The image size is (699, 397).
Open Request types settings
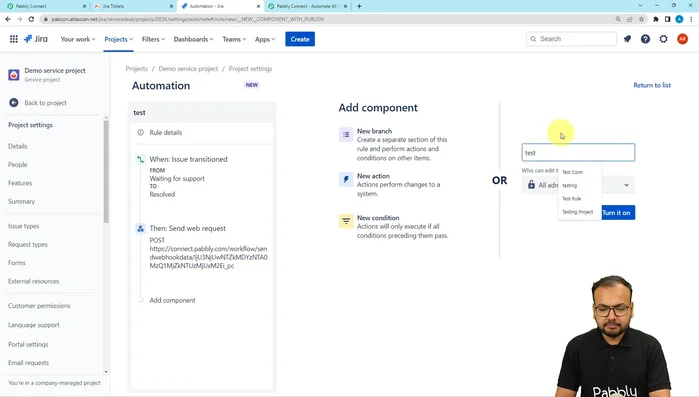tap(28, 245)
